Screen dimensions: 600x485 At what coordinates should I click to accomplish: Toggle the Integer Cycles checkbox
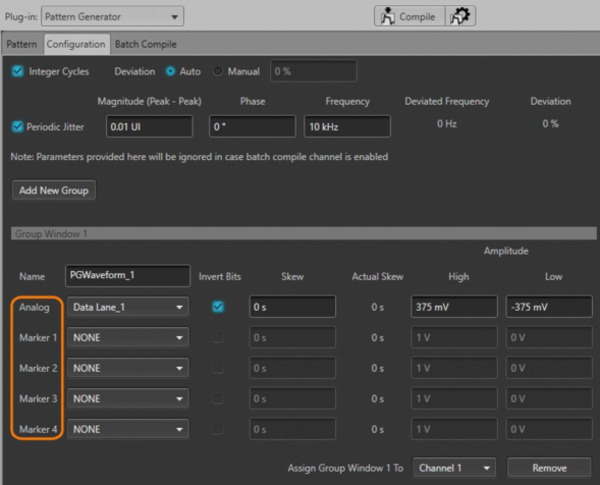click(19, 72)
